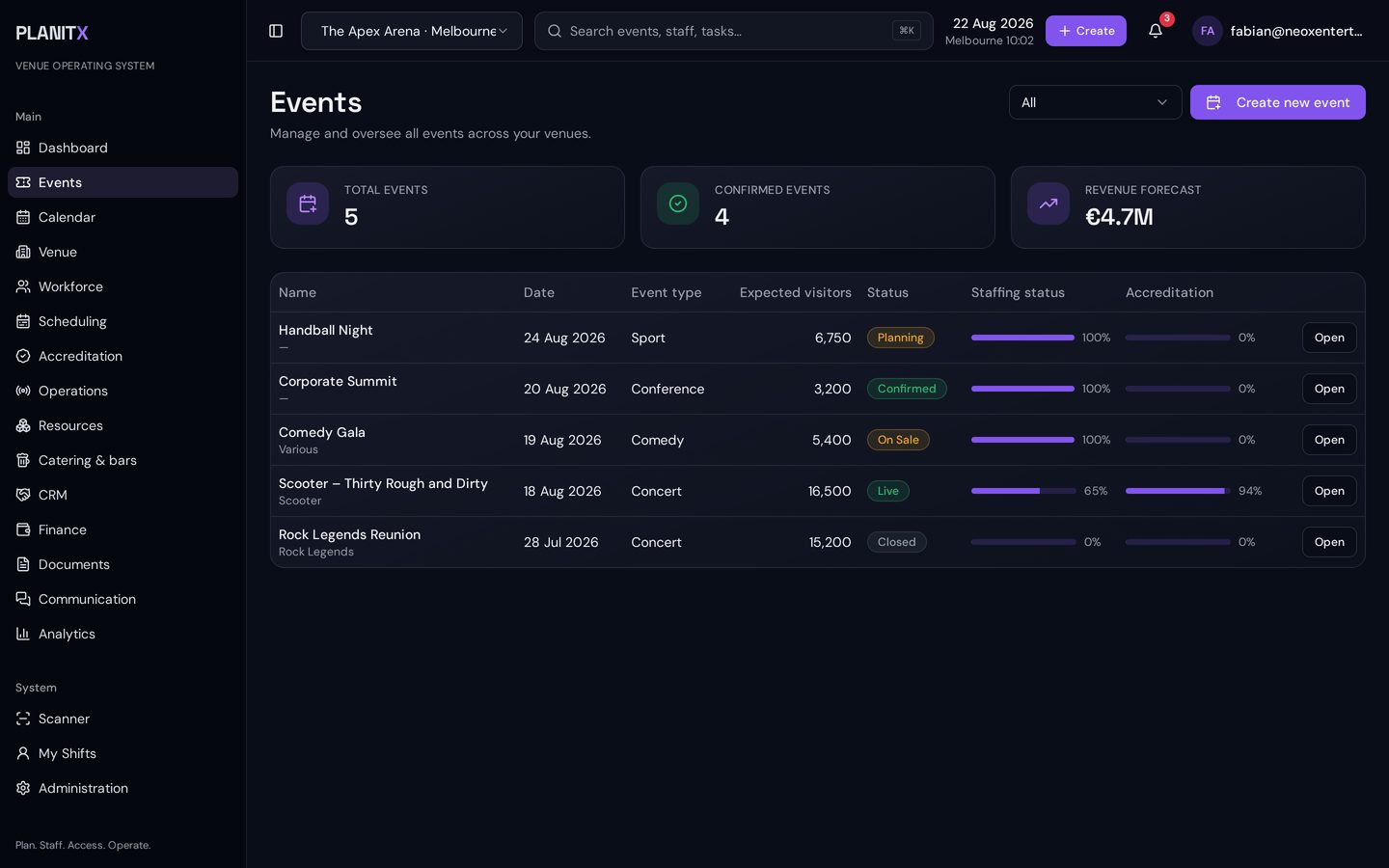Click the Name column header
The image size is (1389, 868).
click(297, 292)
